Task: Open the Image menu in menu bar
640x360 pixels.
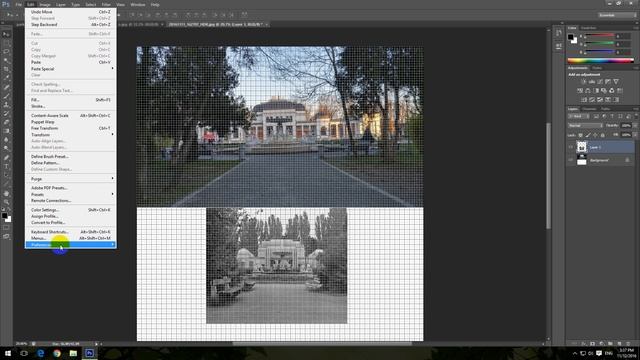Action: pyautogui.click(x=45, y=4)
